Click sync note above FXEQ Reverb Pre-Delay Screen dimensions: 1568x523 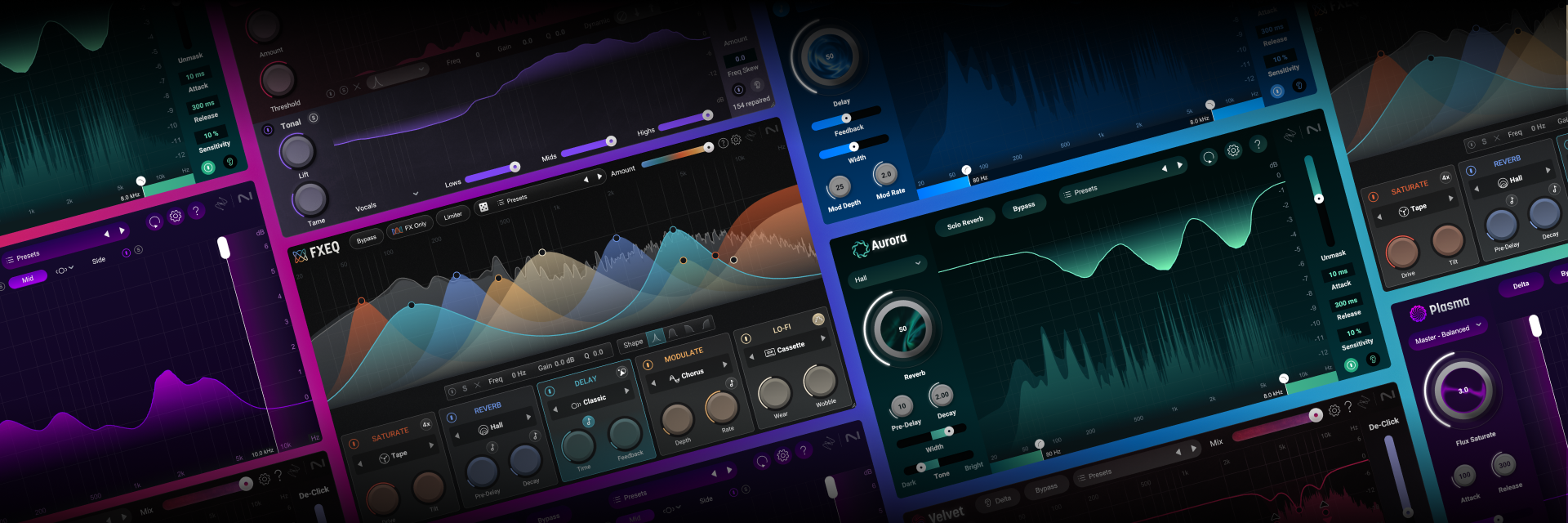point(492,447)
